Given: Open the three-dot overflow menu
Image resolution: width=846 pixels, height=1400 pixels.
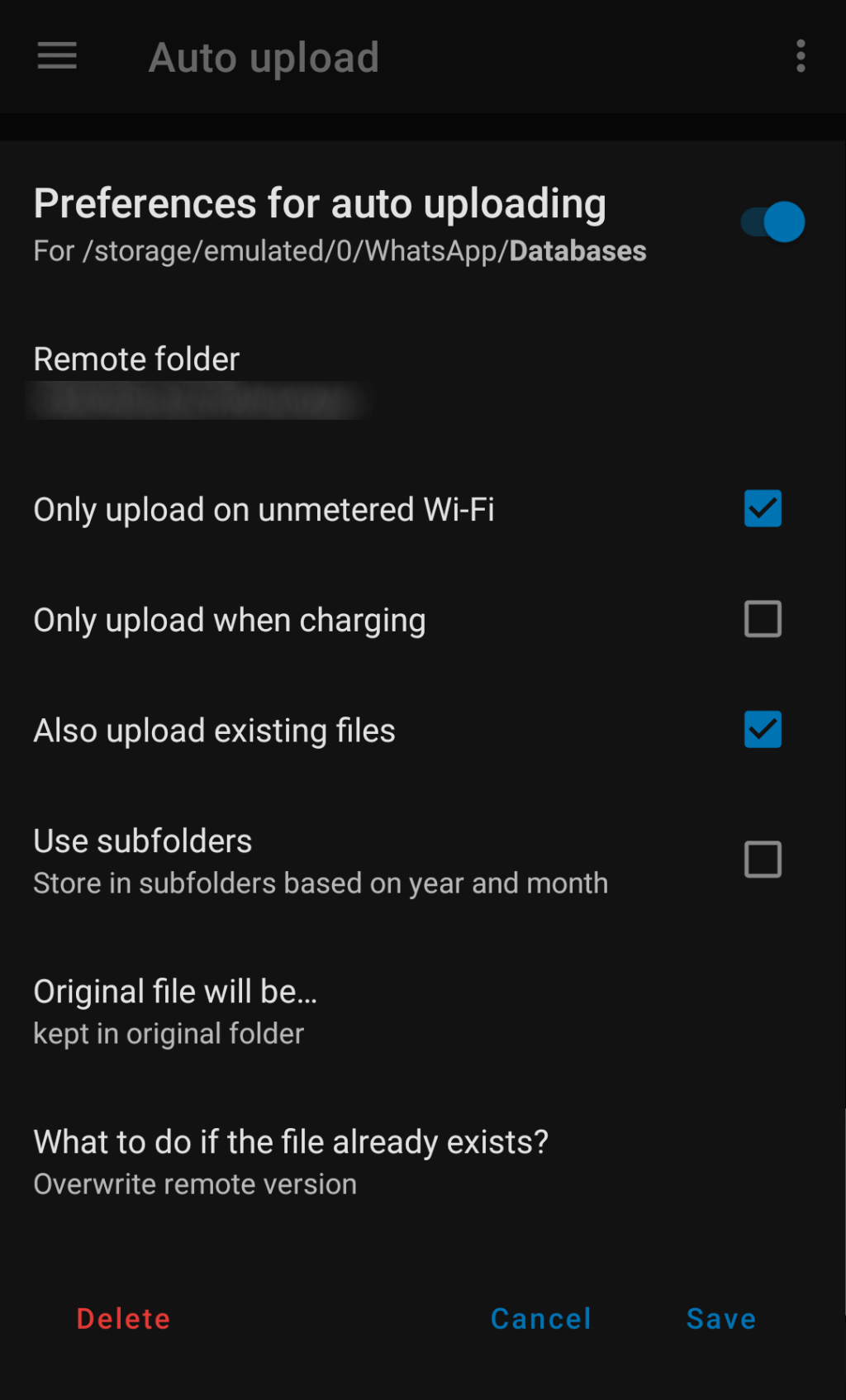Looking at the screenshot, I should pos(801,56).
